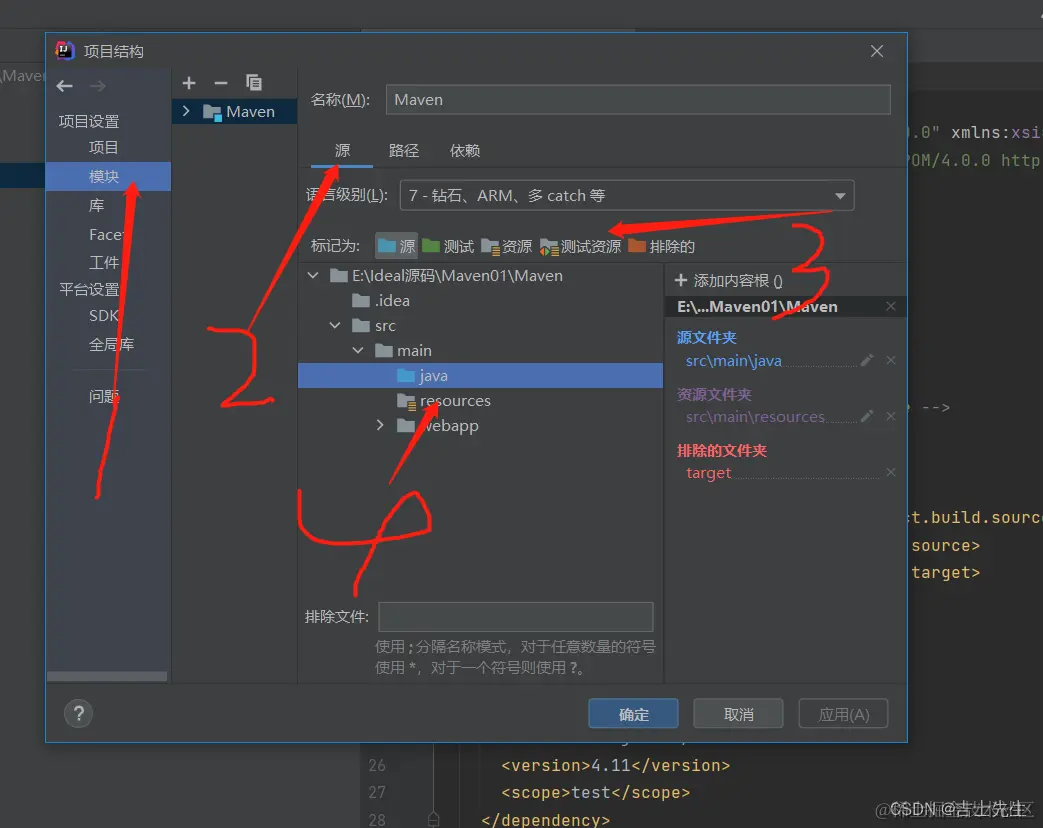Mark folder as 测试资源 (Test Resources)
The image size is (1043, 828).
point(581,247)
